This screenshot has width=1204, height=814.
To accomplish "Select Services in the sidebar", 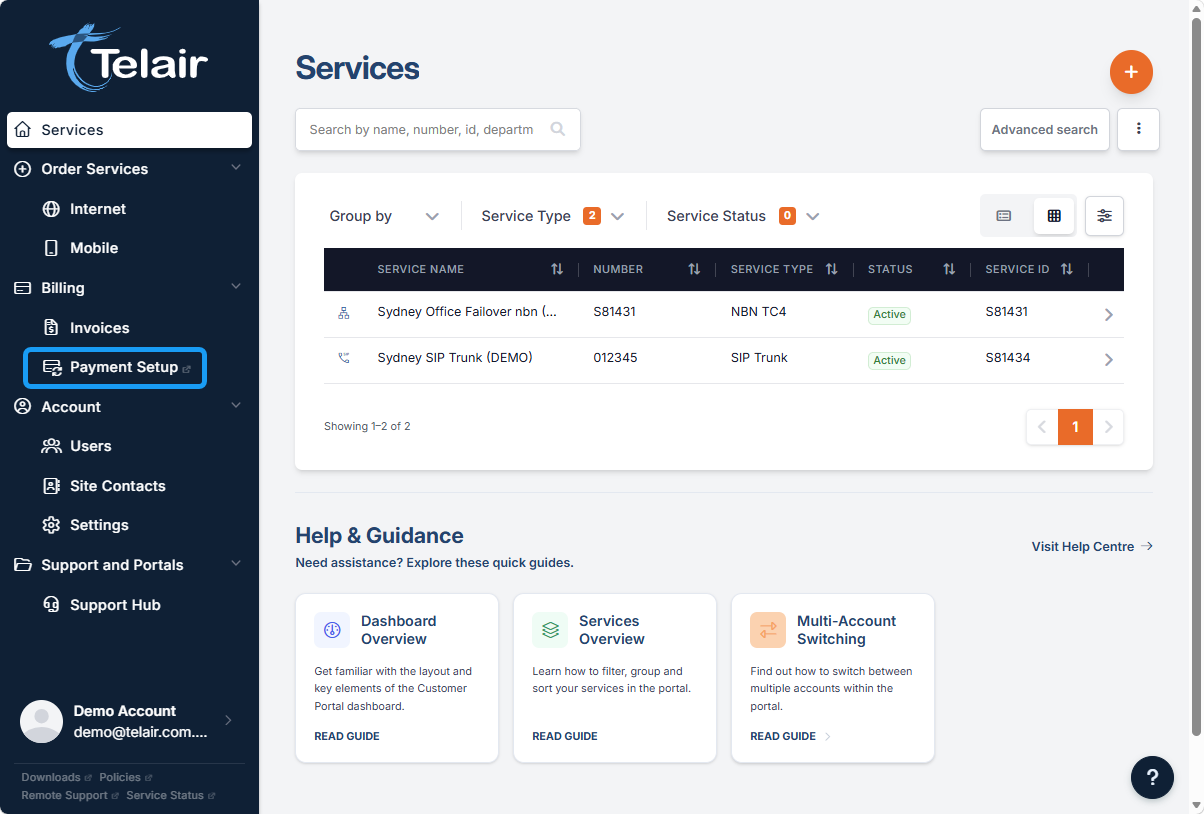I will (129, 130).
